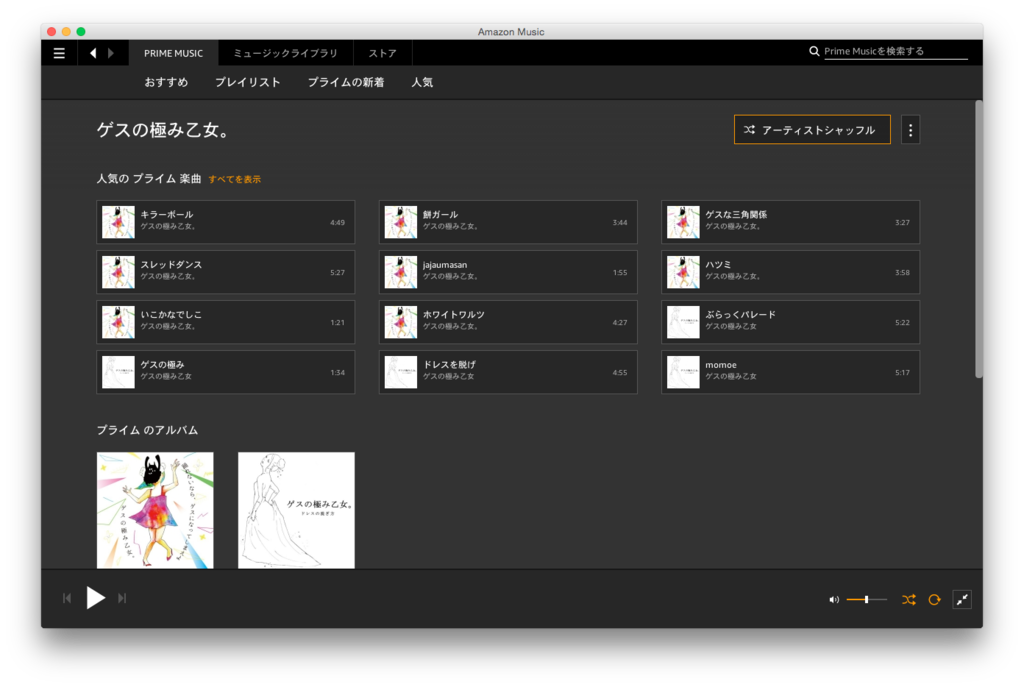Viewport: 1024px width, 687px height.
Task: Open the three-dot more options menu
Action: coord(910,130)
